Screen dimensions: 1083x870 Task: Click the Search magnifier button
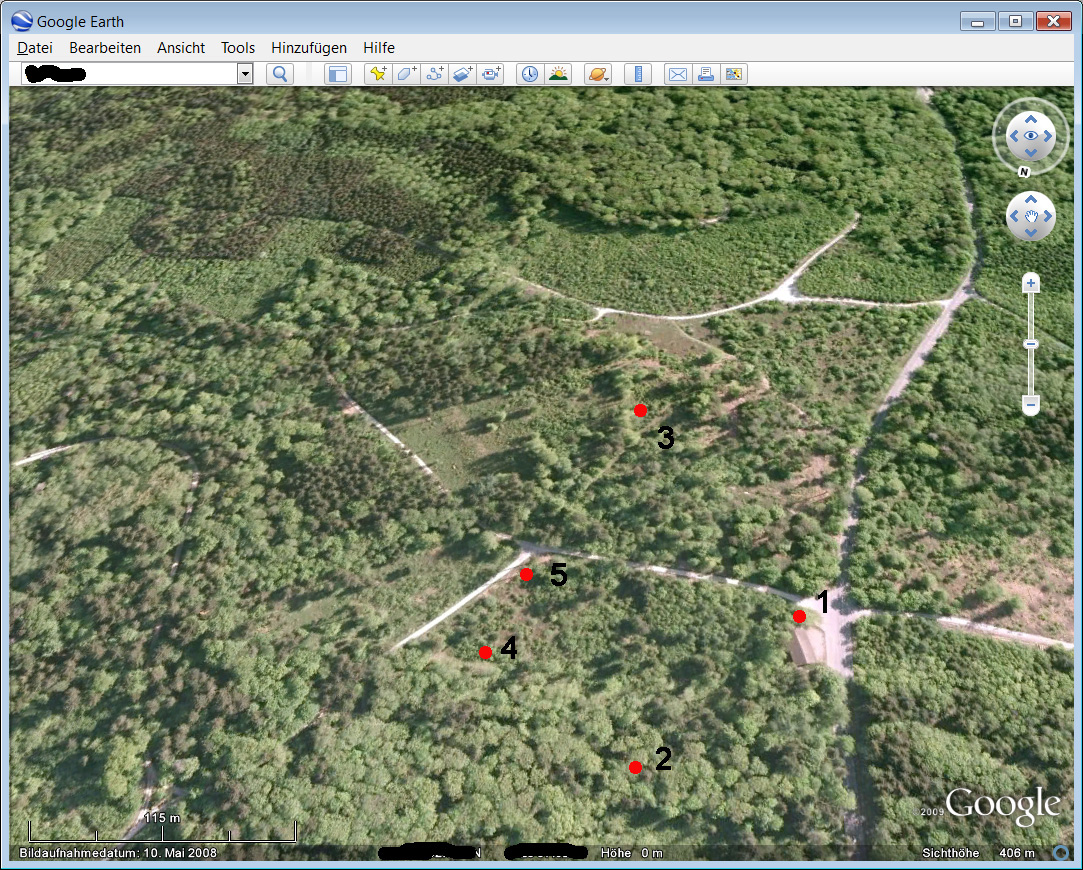click(x=280, y=74)
